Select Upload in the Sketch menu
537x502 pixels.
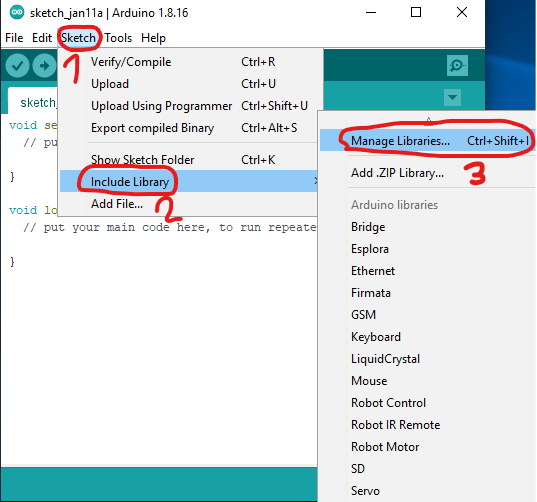(190, 84)
